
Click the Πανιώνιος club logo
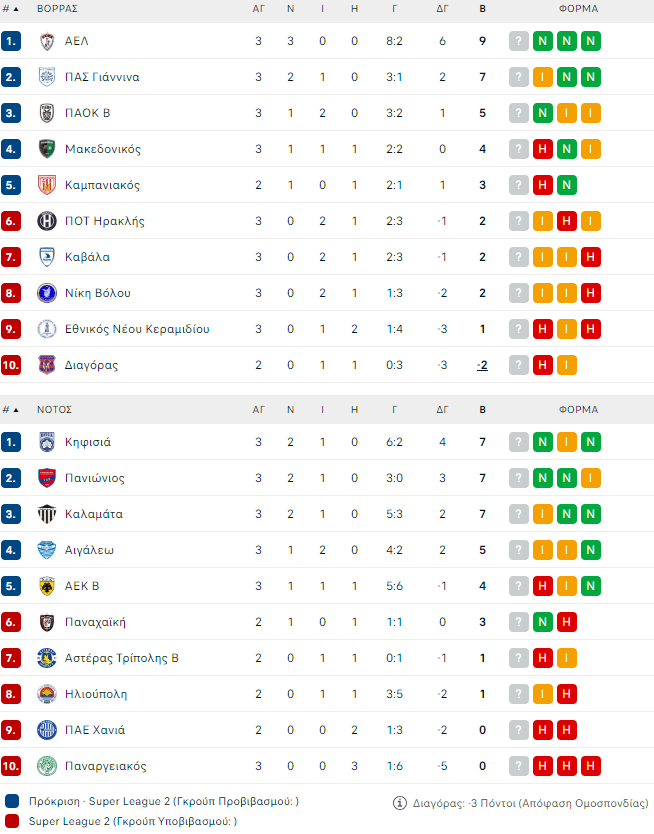tap(46, 478)
